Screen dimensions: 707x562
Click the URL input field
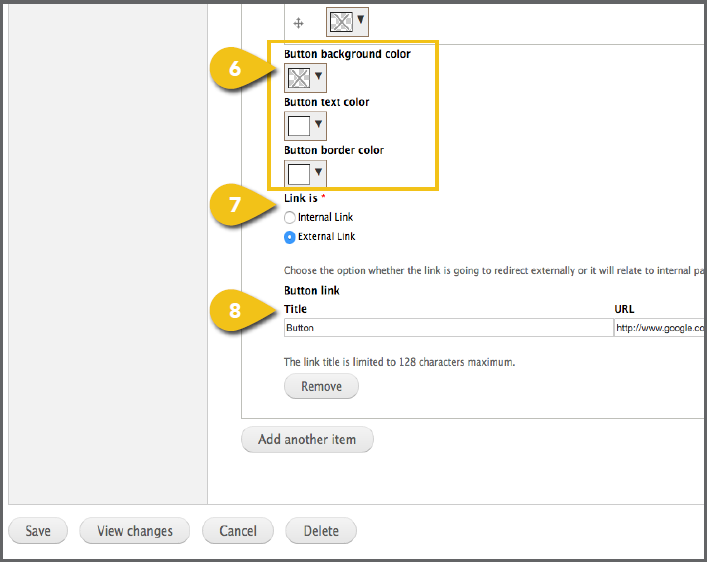(660, 327)
